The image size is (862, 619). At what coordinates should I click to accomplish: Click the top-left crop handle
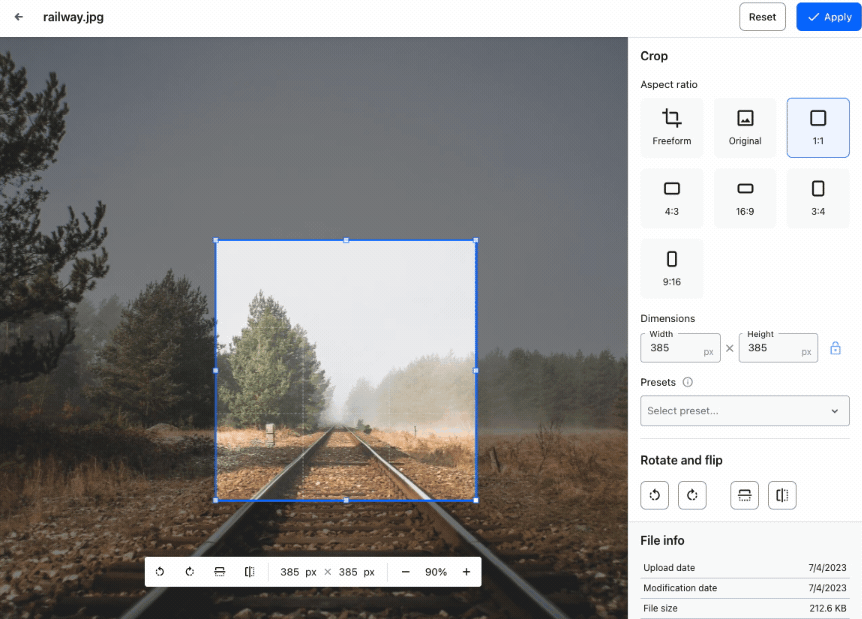pyautogui.click(x=216, y=240)
